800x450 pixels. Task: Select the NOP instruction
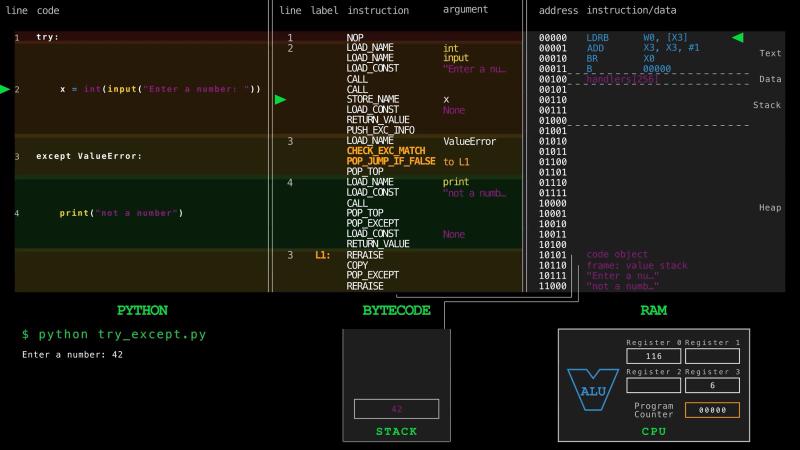click(355, 38)
